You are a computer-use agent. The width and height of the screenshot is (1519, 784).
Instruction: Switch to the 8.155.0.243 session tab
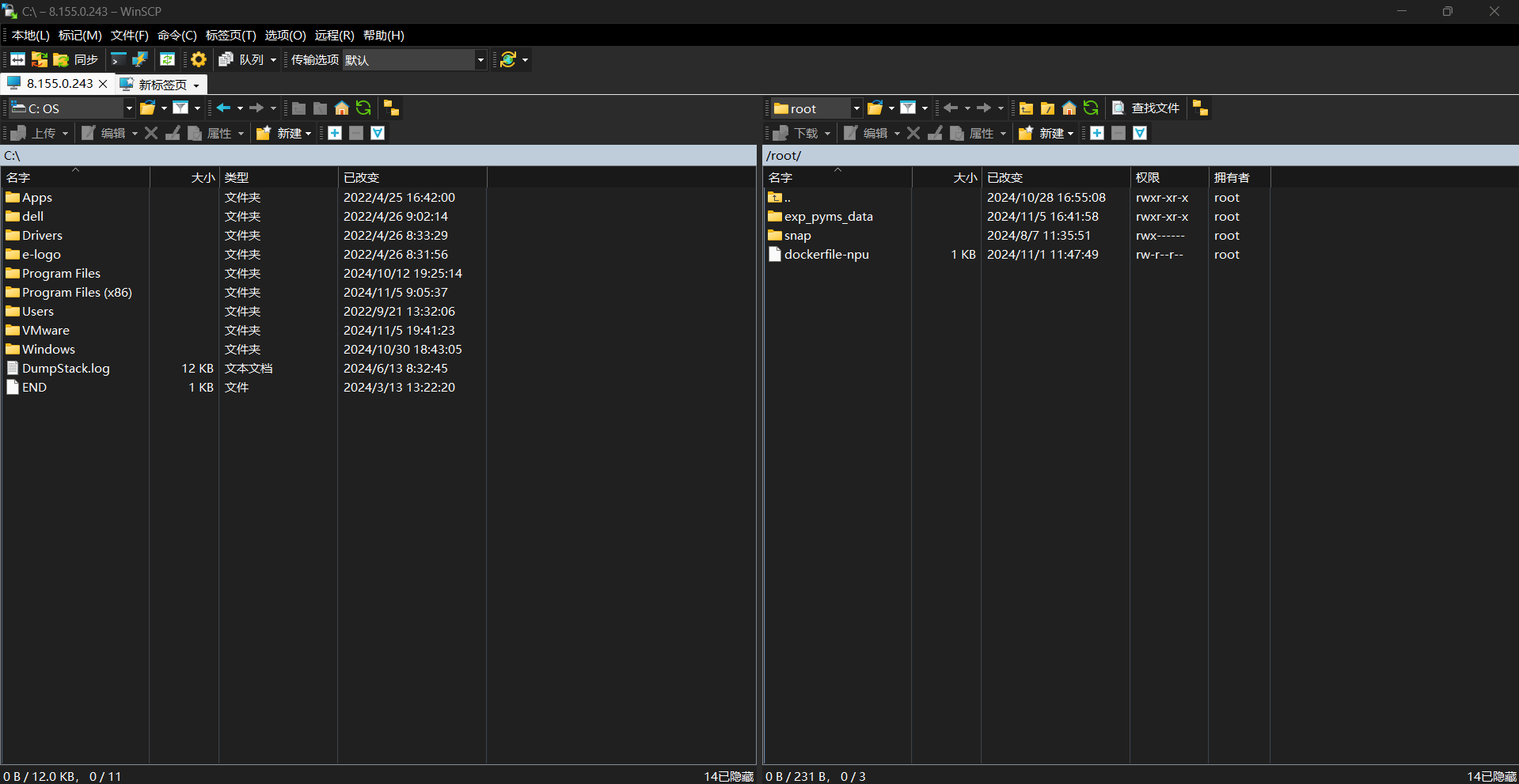click(59, 83)
